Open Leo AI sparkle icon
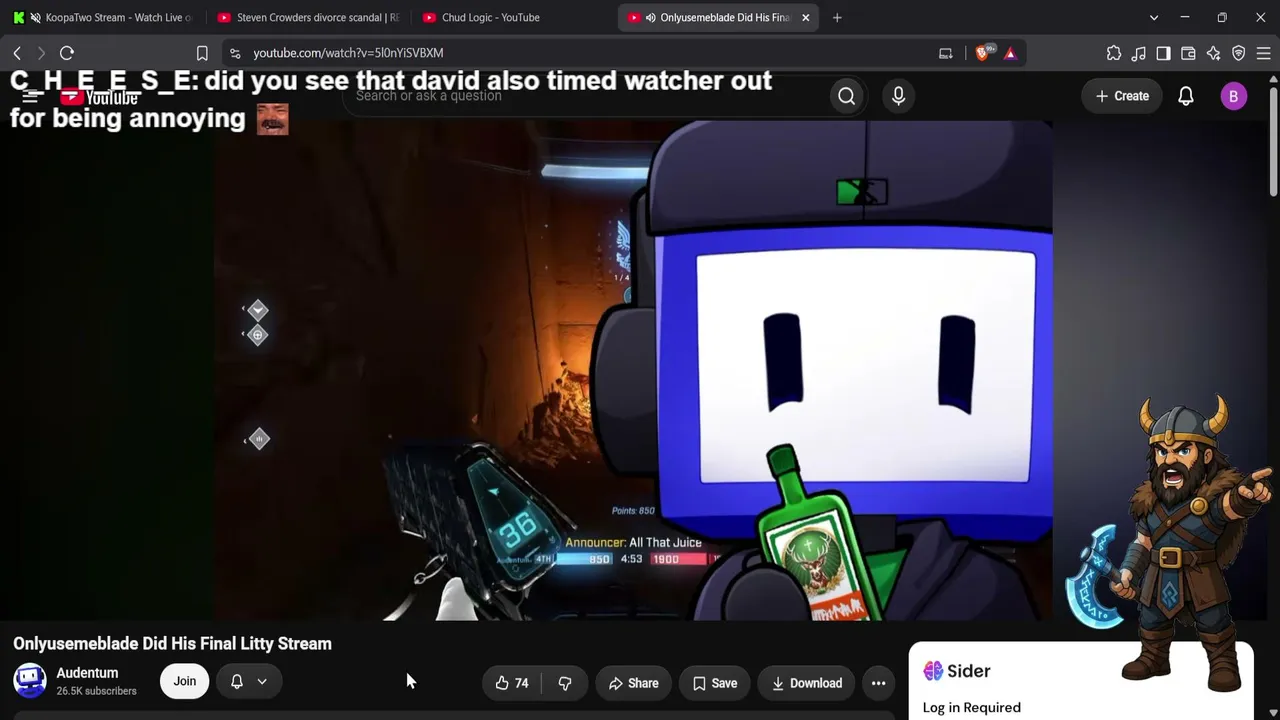 [1213, 53]
